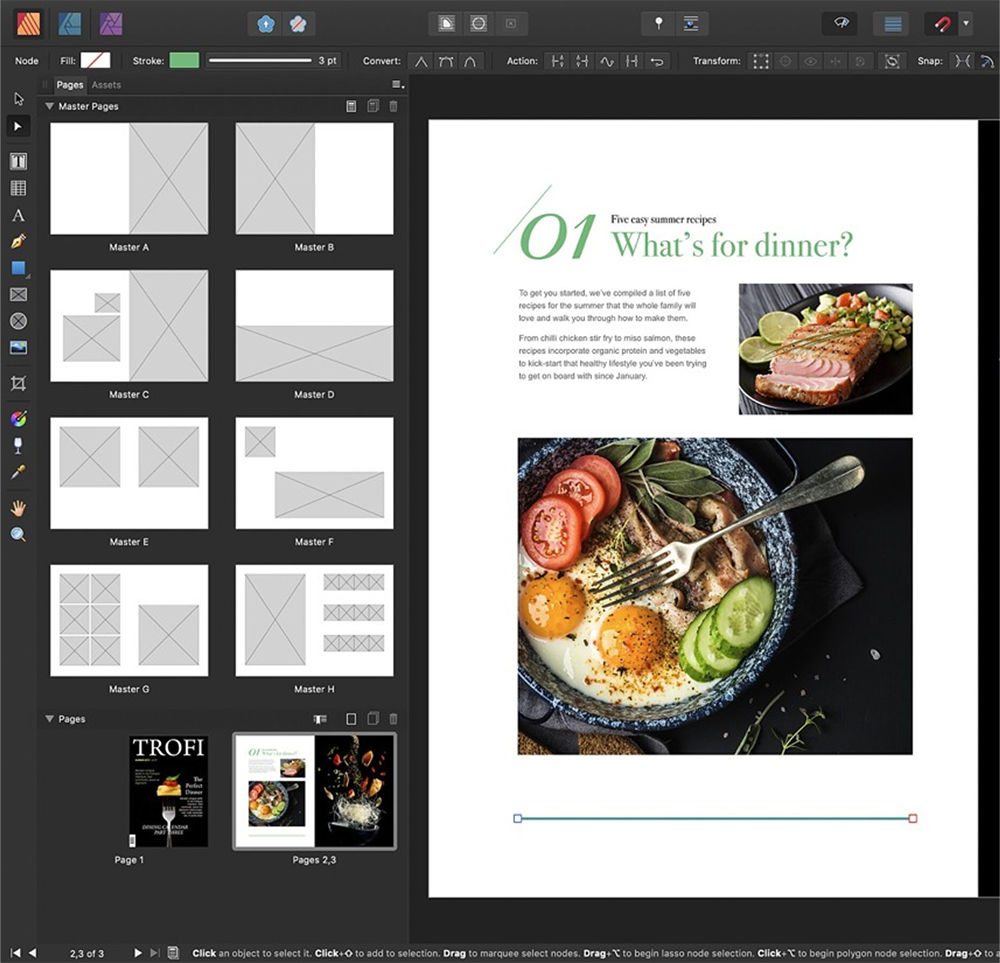
Task: Select the Artistic Text tool
Action: pos(18,216)
